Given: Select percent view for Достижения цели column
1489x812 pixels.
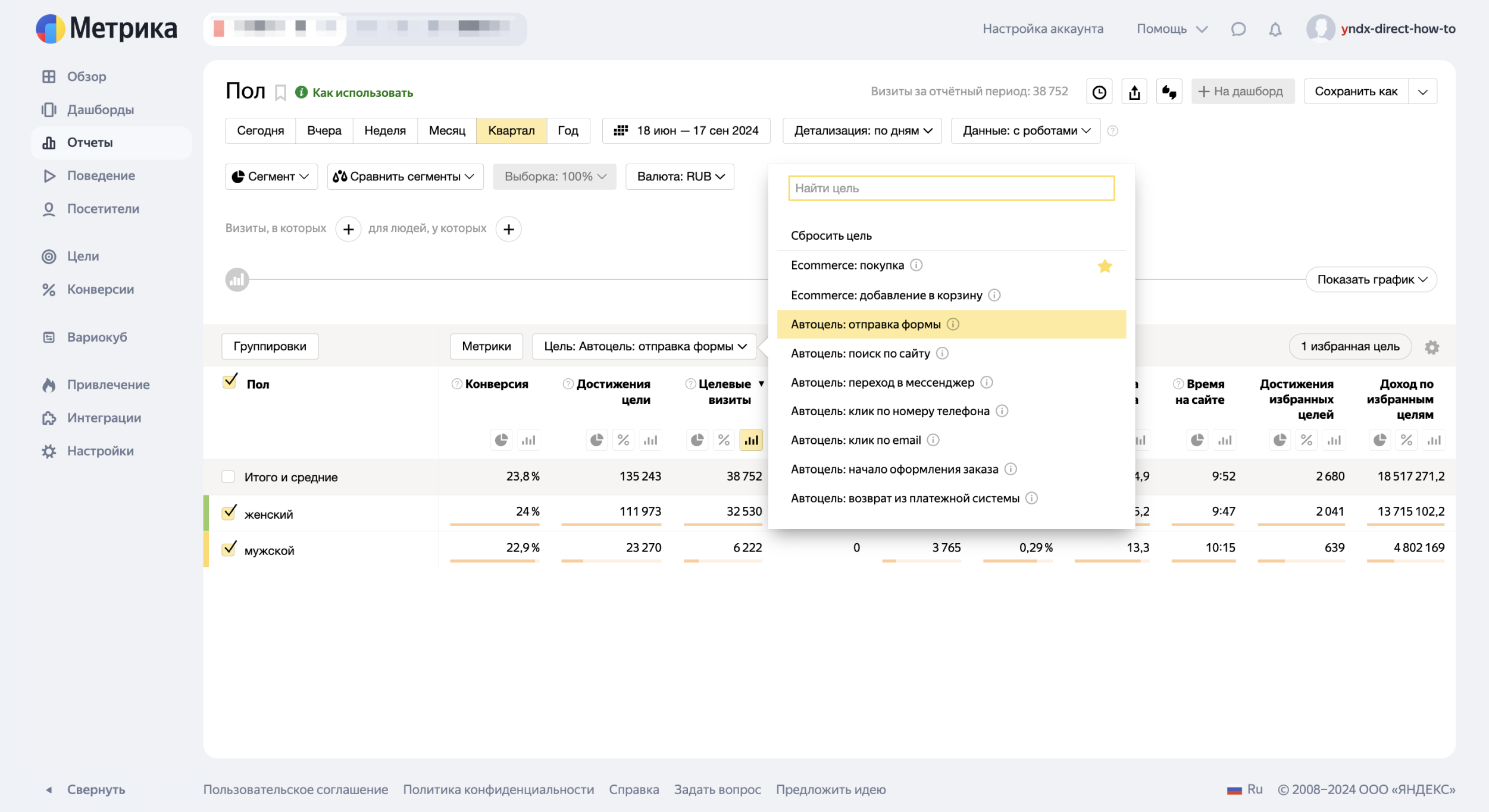Looking at the screenshot, I should click(623, 440).
